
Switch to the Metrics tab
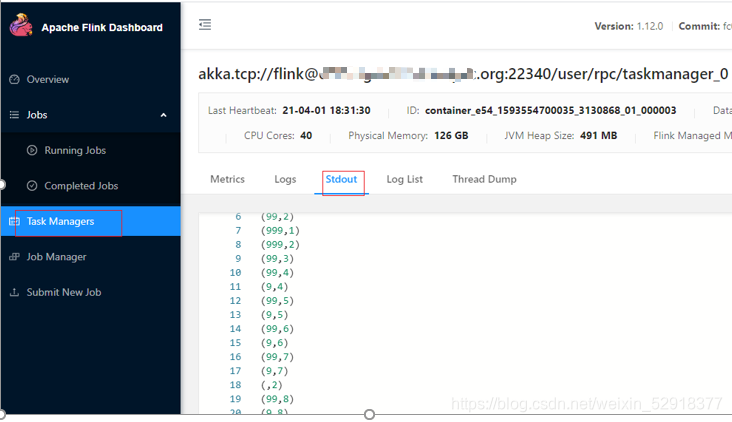(227, 179)
